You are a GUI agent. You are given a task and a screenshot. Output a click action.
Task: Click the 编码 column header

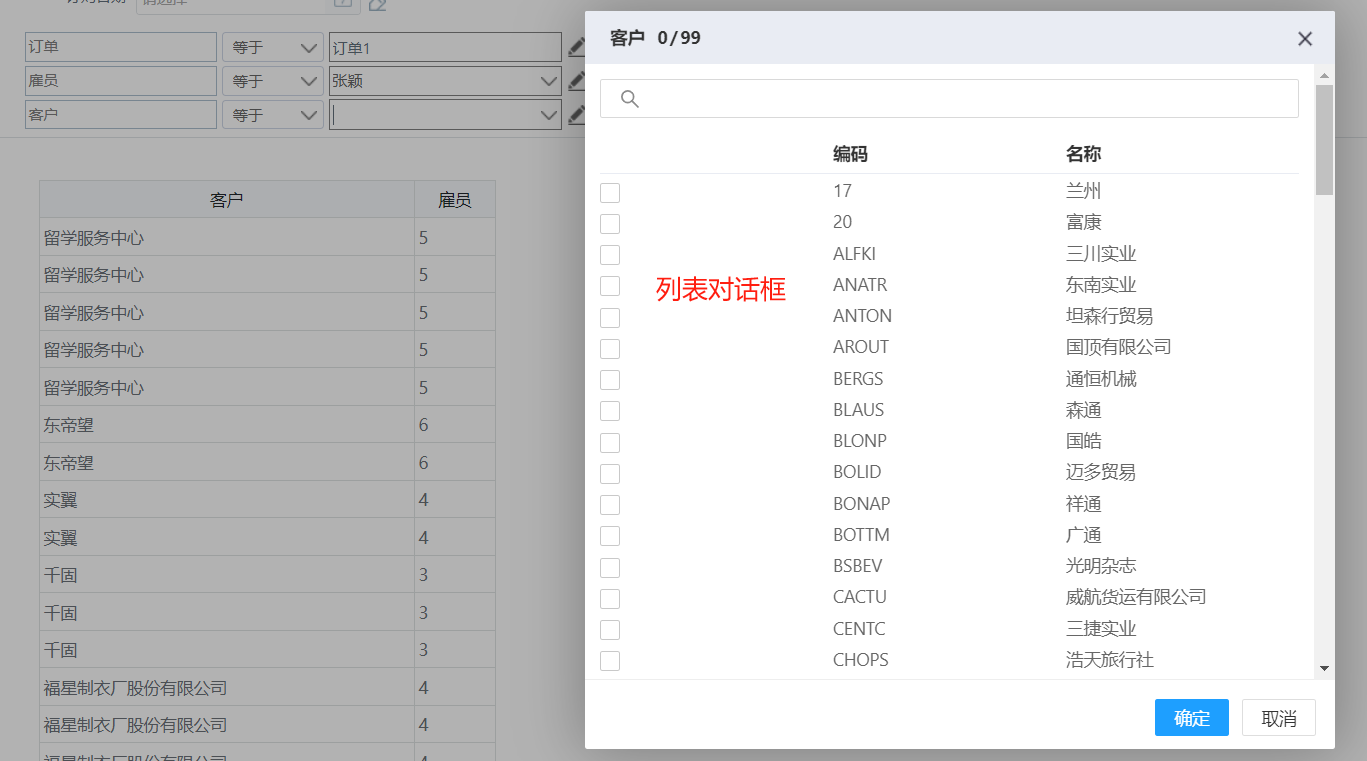850,154
